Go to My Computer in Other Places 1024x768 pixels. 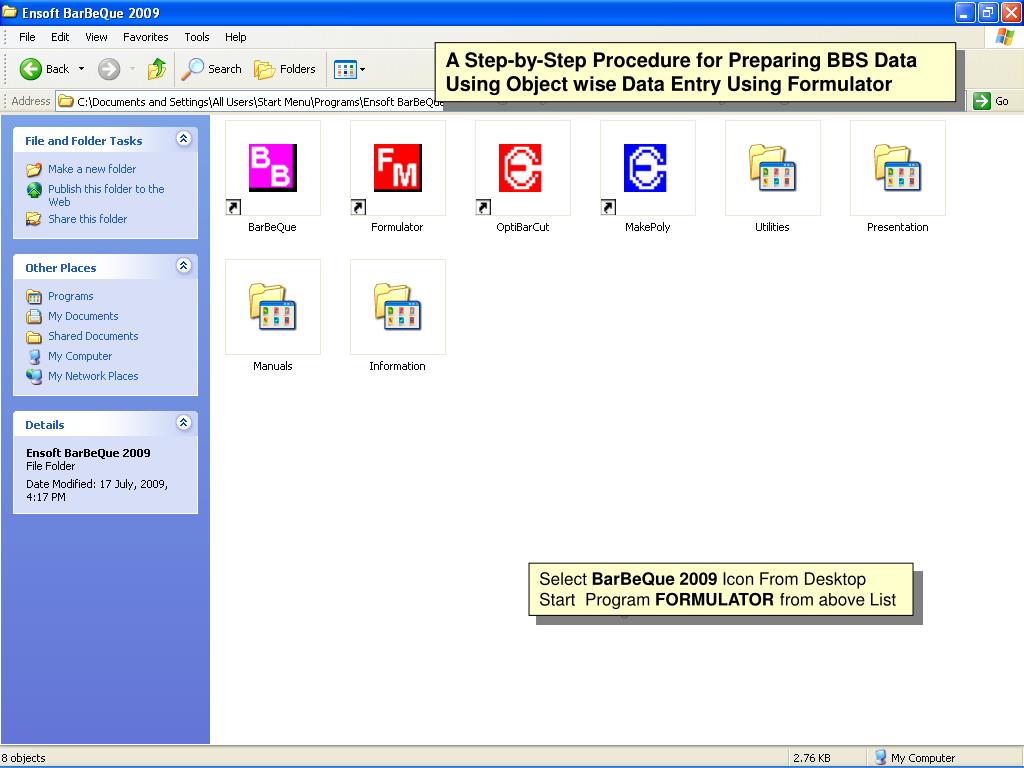80,356
